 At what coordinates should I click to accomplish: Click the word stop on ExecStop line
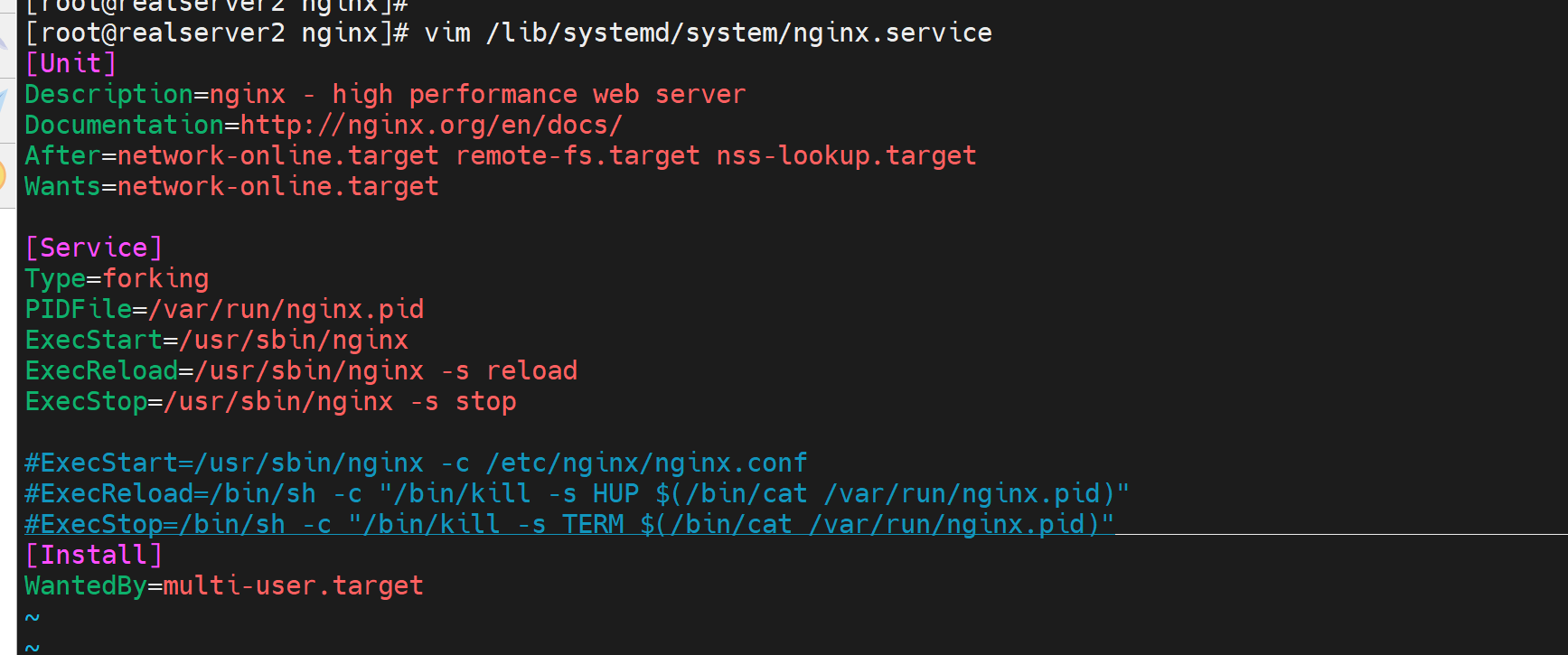point(485,401)
